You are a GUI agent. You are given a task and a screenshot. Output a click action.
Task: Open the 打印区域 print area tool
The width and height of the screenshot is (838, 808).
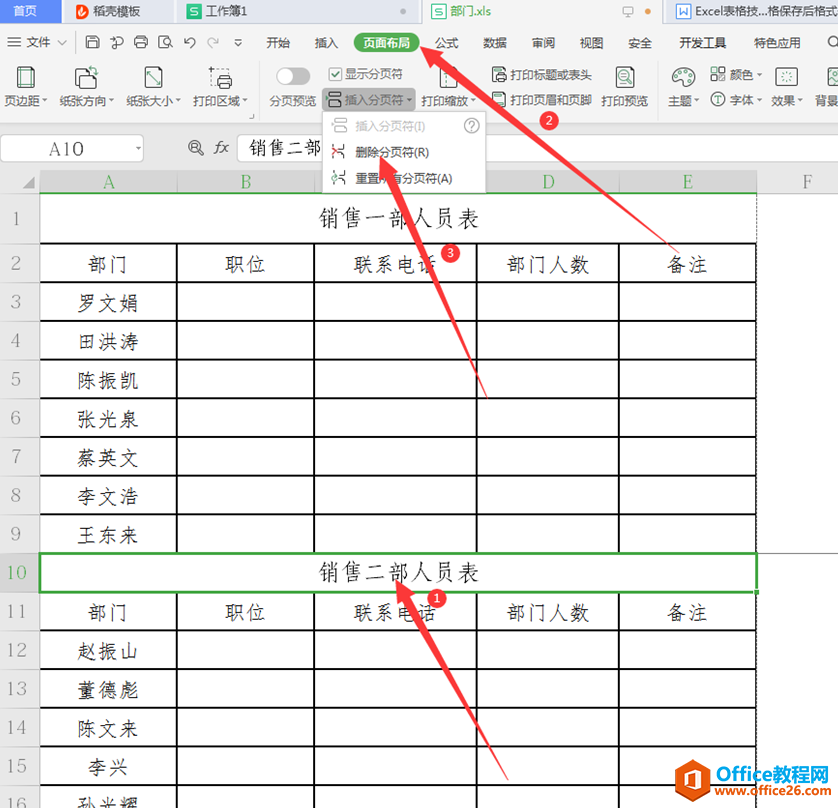[220, 86]
